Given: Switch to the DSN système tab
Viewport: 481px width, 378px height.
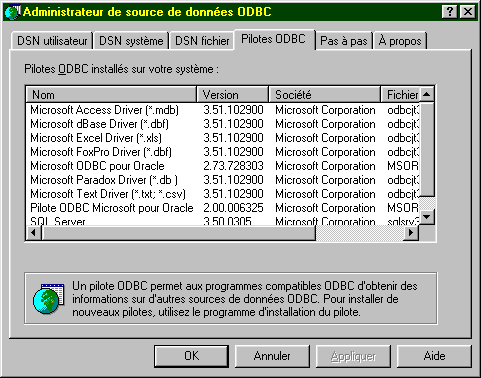Looking at the screenshot, I should point(131,41).
